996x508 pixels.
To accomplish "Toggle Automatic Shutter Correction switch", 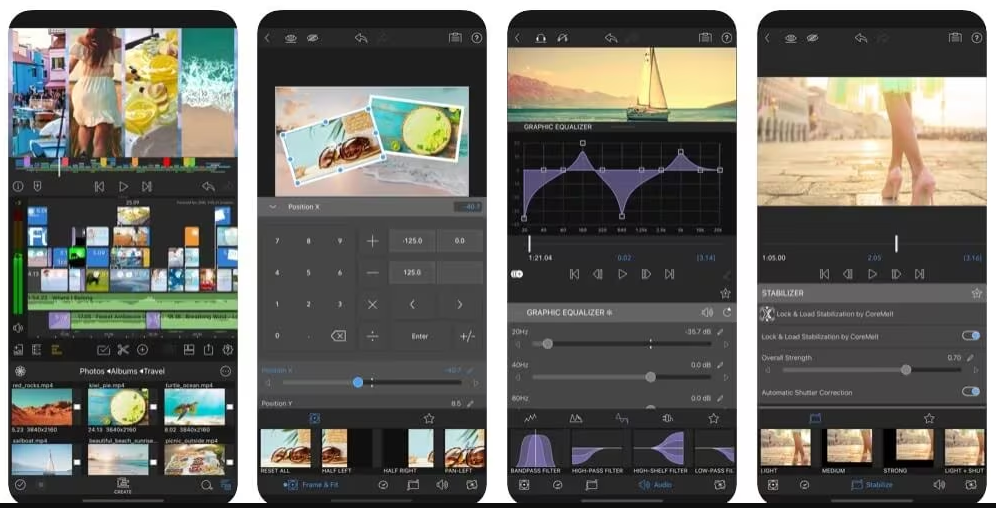I will point(971,392).
